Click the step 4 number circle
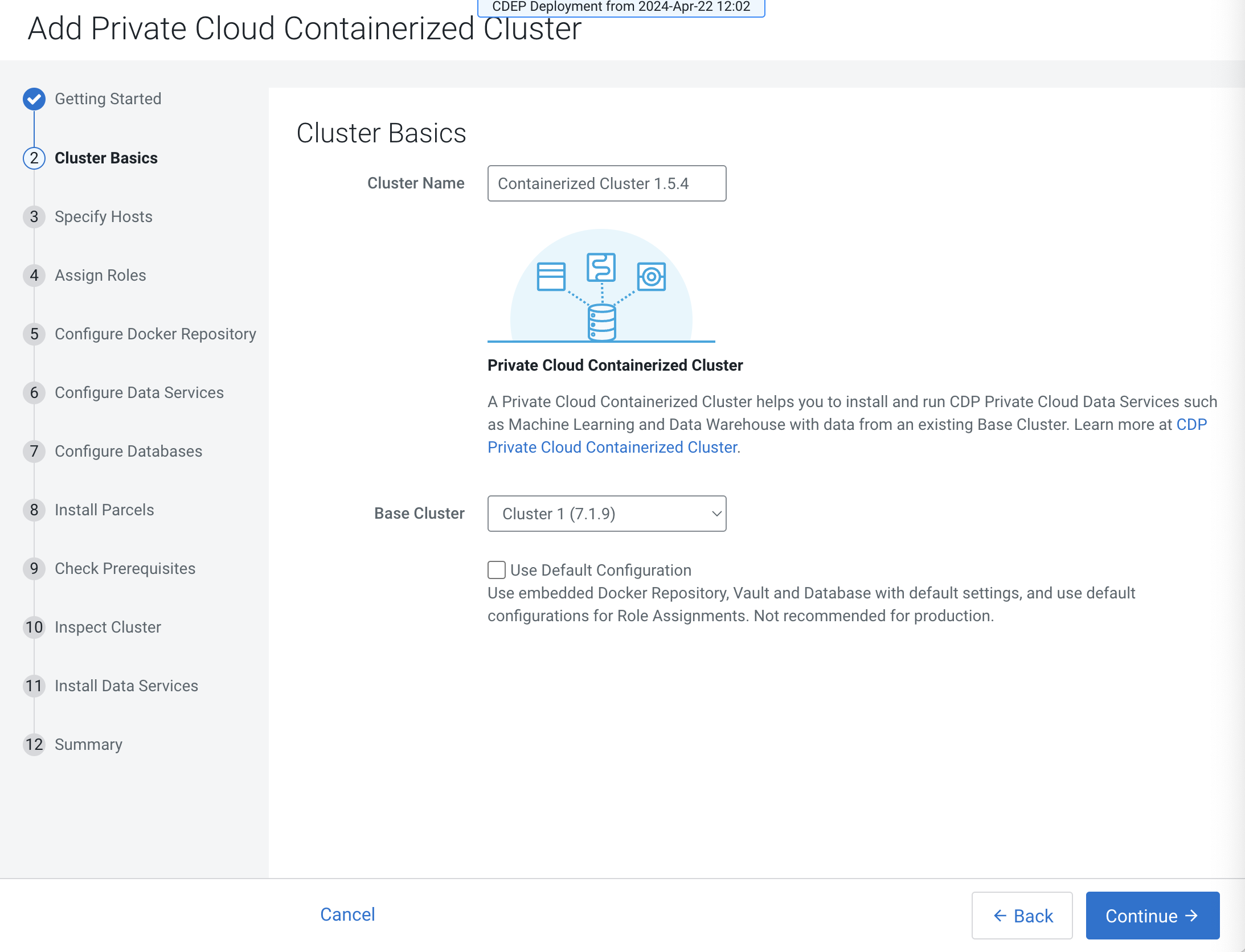The height and width of the screenshot is (952, 1245). coord(34,275)
